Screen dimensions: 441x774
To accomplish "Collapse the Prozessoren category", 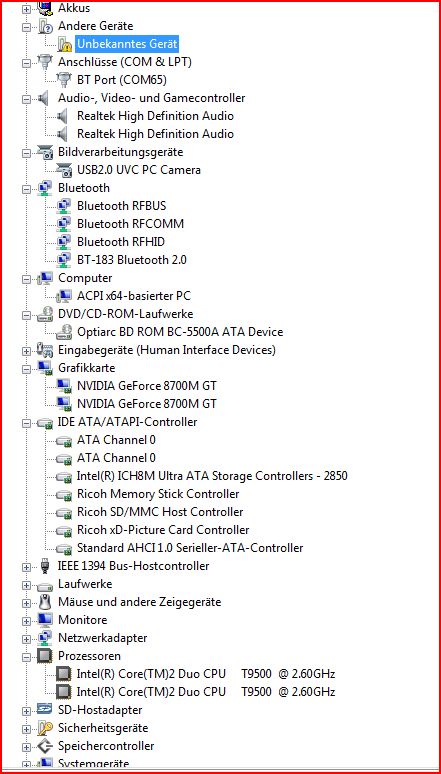I will (x=26, y=657).
